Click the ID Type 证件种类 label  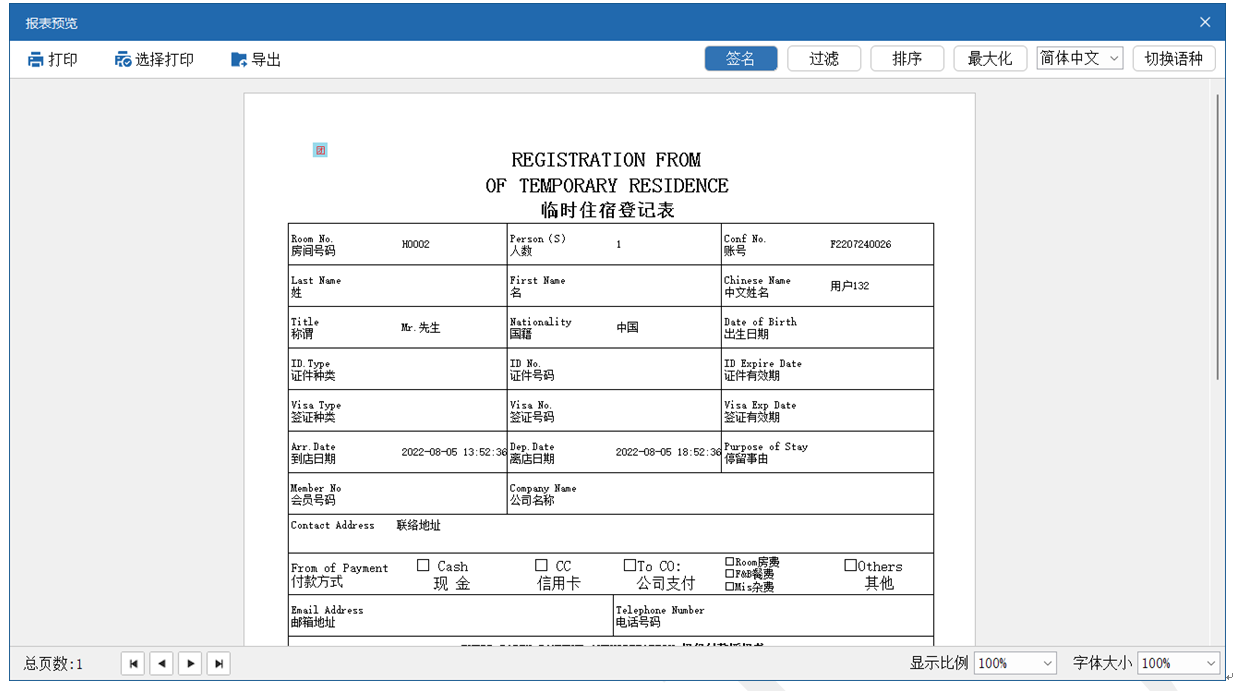tap(313, 369)
